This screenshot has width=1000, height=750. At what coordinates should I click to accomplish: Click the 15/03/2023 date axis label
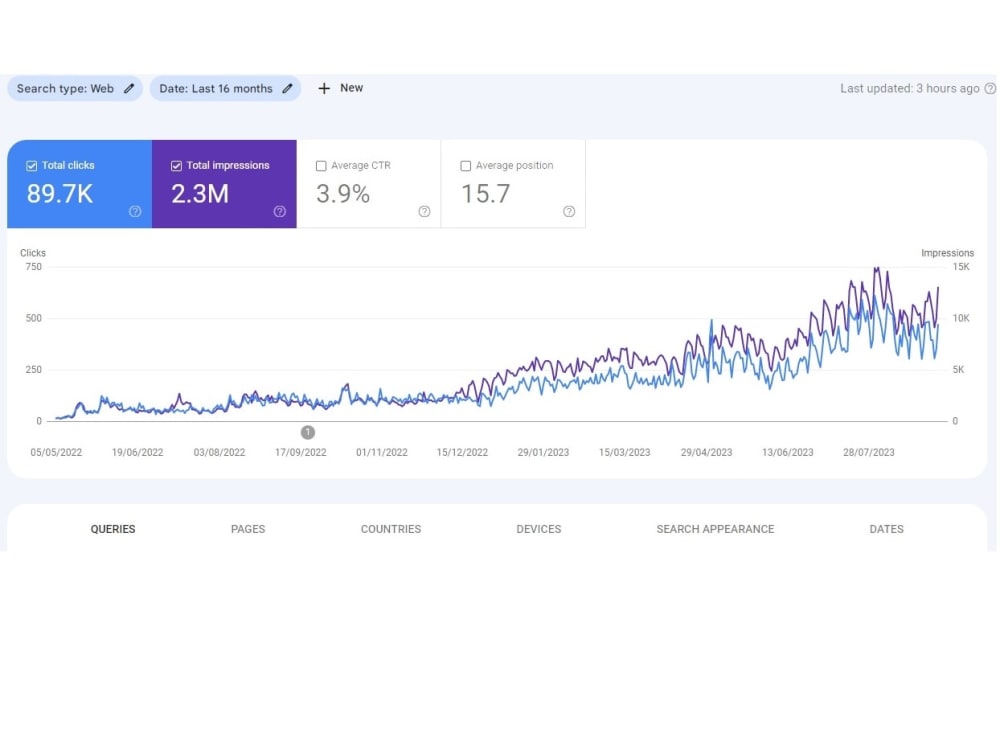(624, 453)
